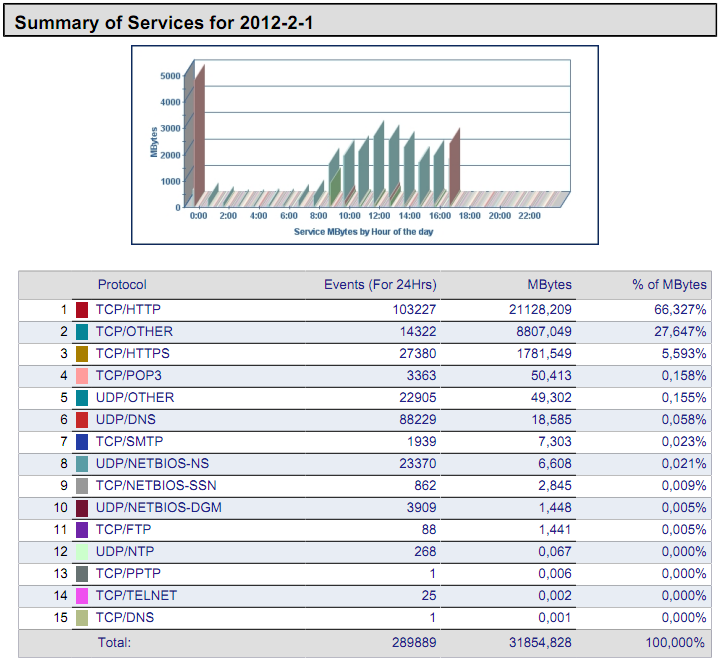Click the 12:00 hour label on chart axis
The width and height of the screenshot is (727, 669).
pyautogui.click(x=379, y=216)
